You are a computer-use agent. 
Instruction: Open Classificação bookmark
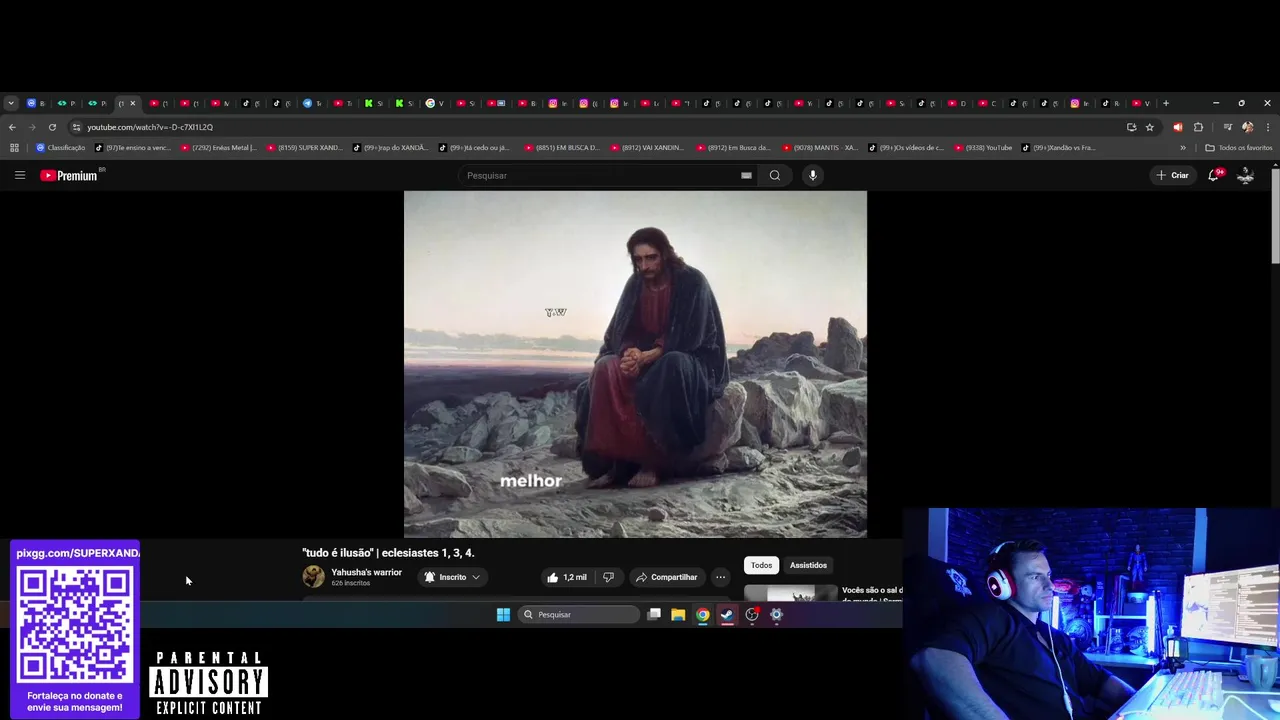click(x=60, y=148)
